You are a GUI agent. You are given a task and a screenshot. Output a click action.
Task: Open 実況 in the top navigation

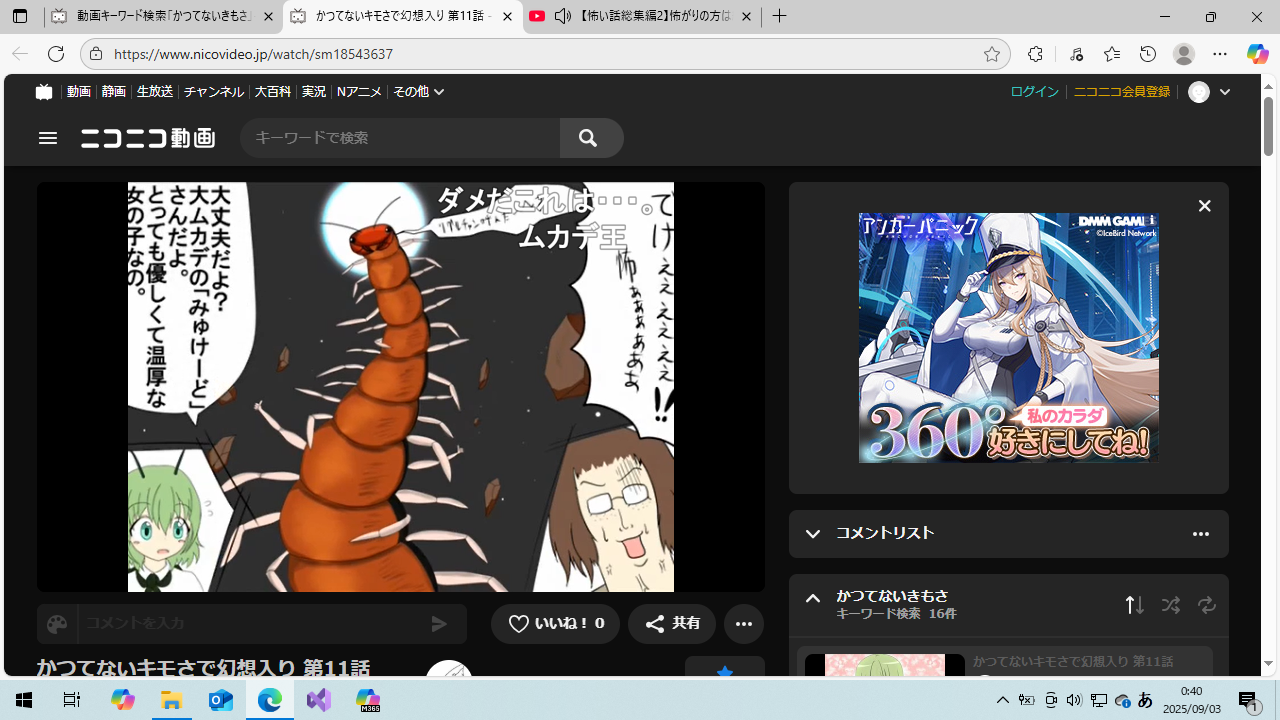pos(314,91)
